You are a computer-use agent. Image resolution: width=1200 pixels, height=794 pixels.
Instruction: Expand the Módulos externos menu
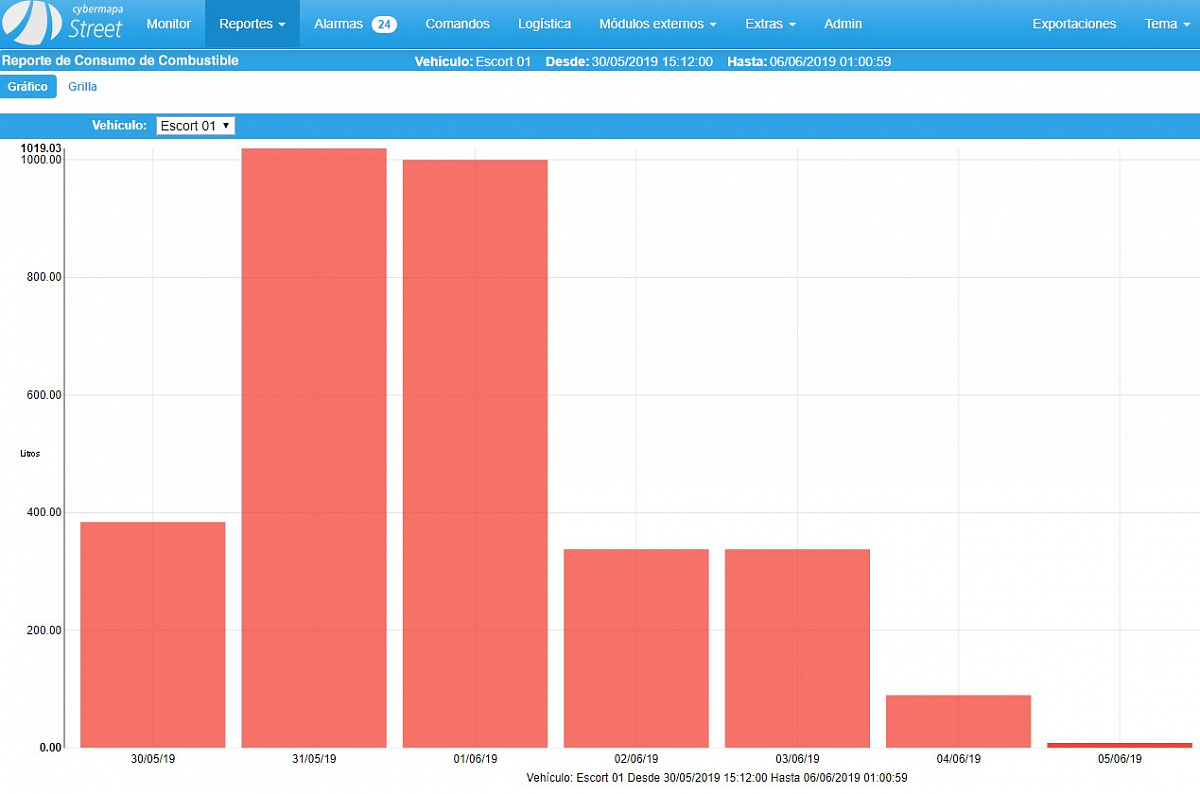pos(658,23)
